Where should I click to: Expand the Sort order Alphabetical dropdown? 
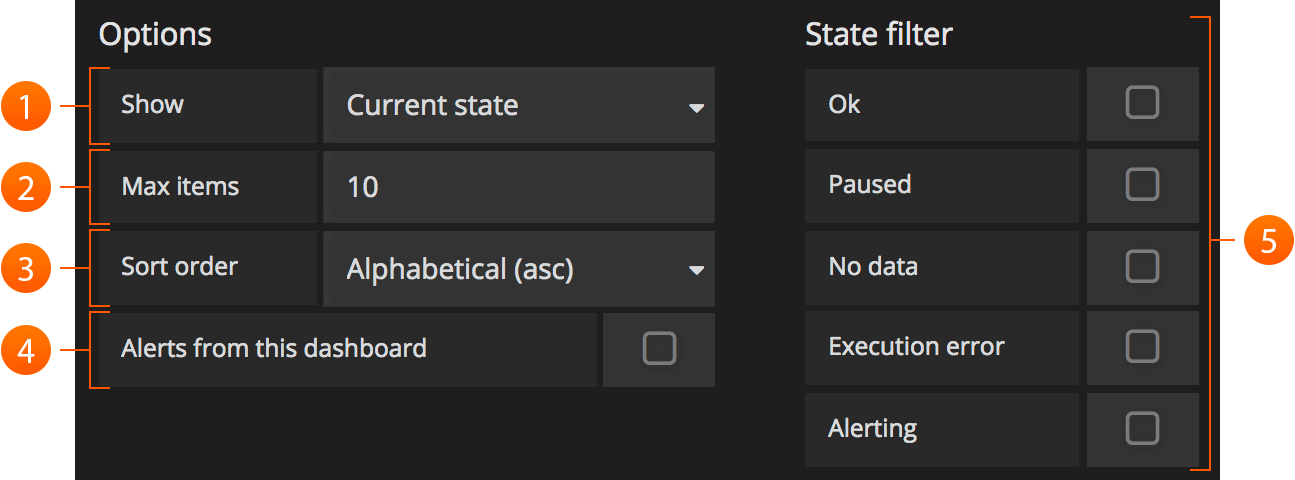pos(519,269)
